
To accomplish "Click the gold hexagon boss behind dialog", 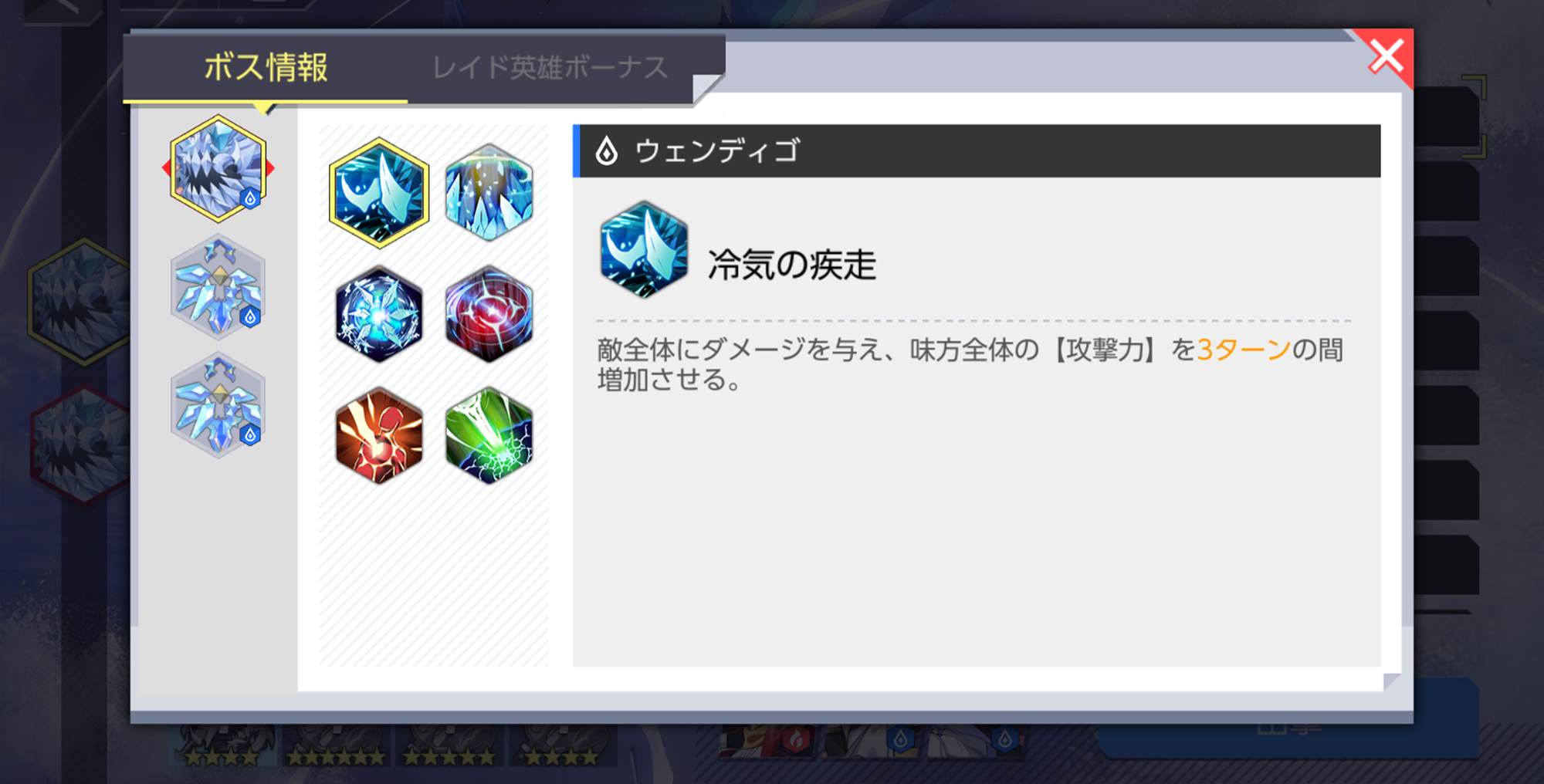I will coord(77,302).
